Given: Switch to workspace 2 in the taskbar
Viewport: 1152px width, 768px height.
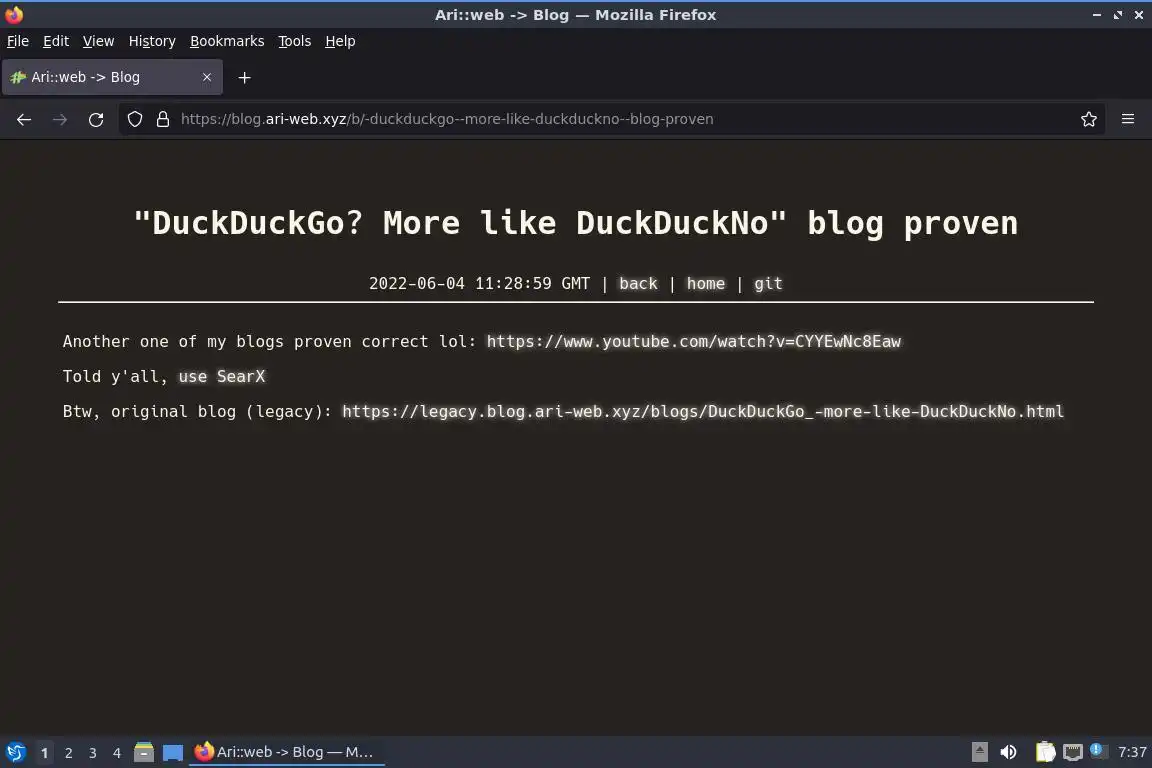Looking at the screenshot, I should (69, 753).
